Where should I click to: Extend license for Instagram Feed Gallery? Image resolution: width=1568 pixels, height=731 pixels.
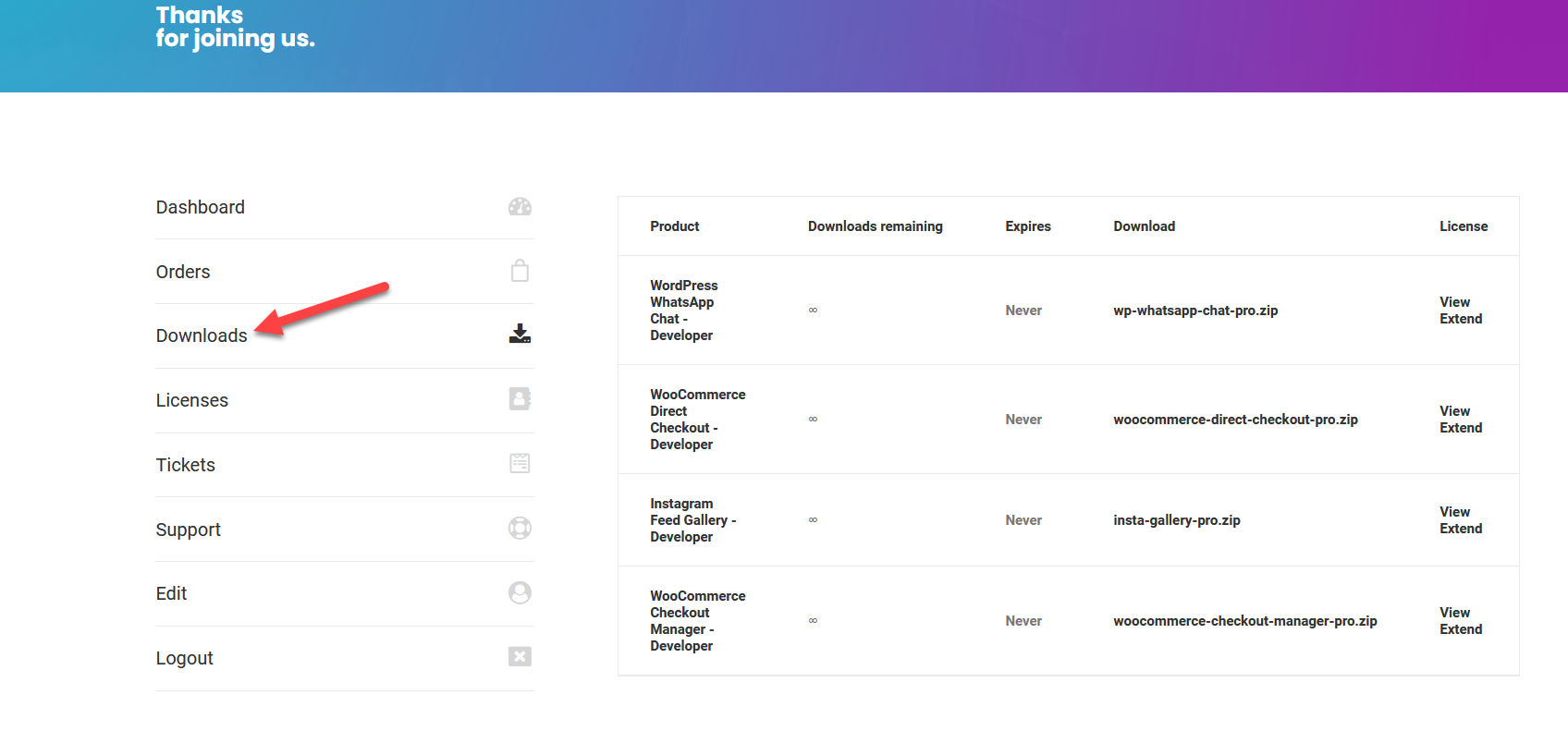[x=1461, y=529]
